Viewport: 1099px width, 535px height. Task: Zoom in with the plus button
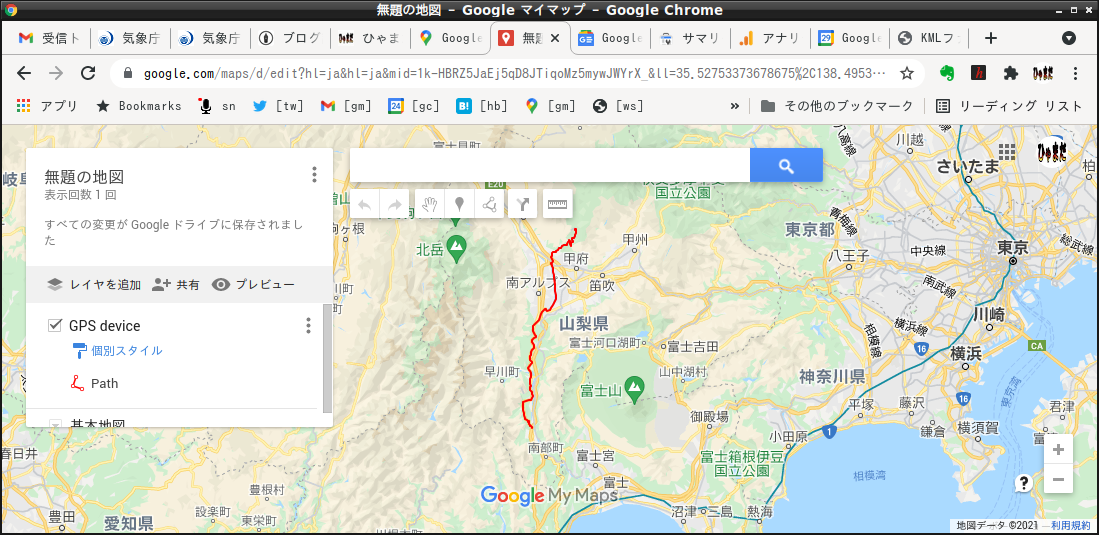coord(1058,449)
